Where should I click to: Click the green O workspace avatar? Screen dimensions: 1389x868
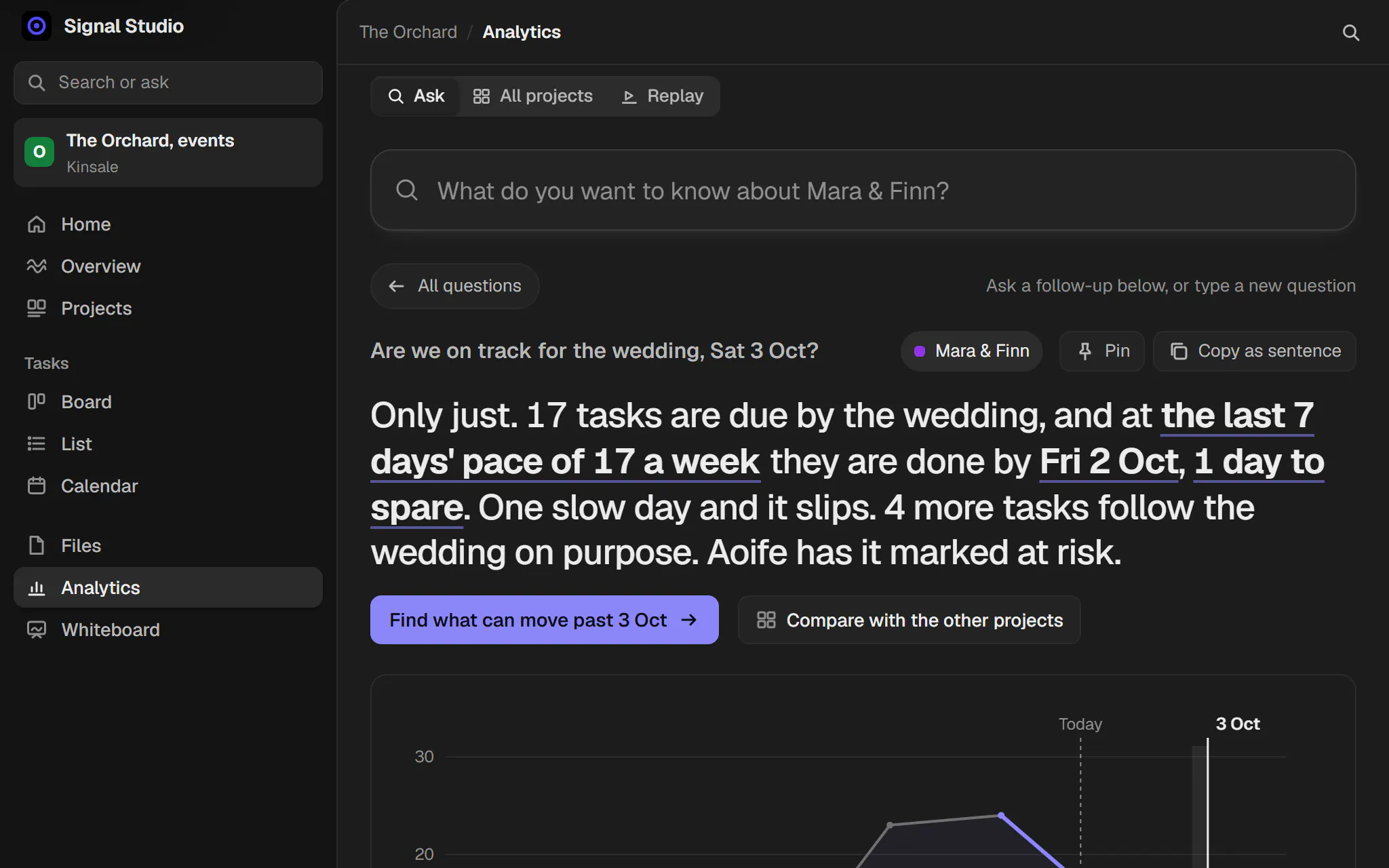click(39, 152)
